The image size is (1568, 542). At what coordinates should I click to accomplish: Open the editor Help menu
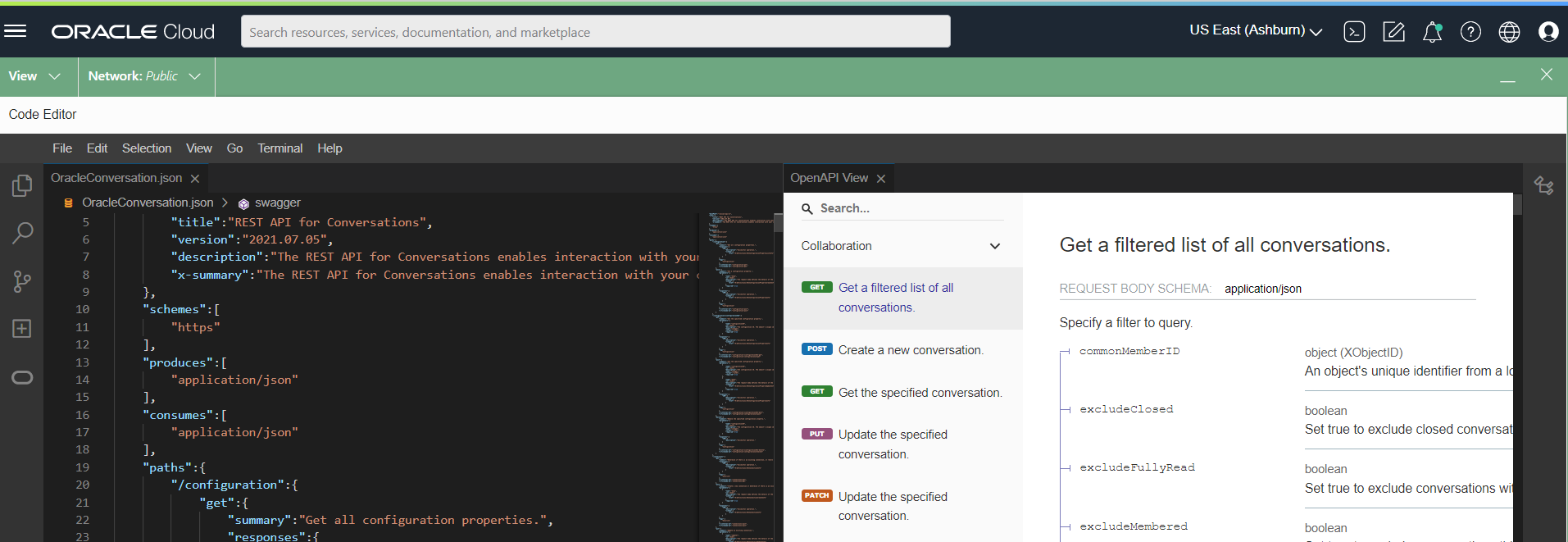tap(330, 148)
